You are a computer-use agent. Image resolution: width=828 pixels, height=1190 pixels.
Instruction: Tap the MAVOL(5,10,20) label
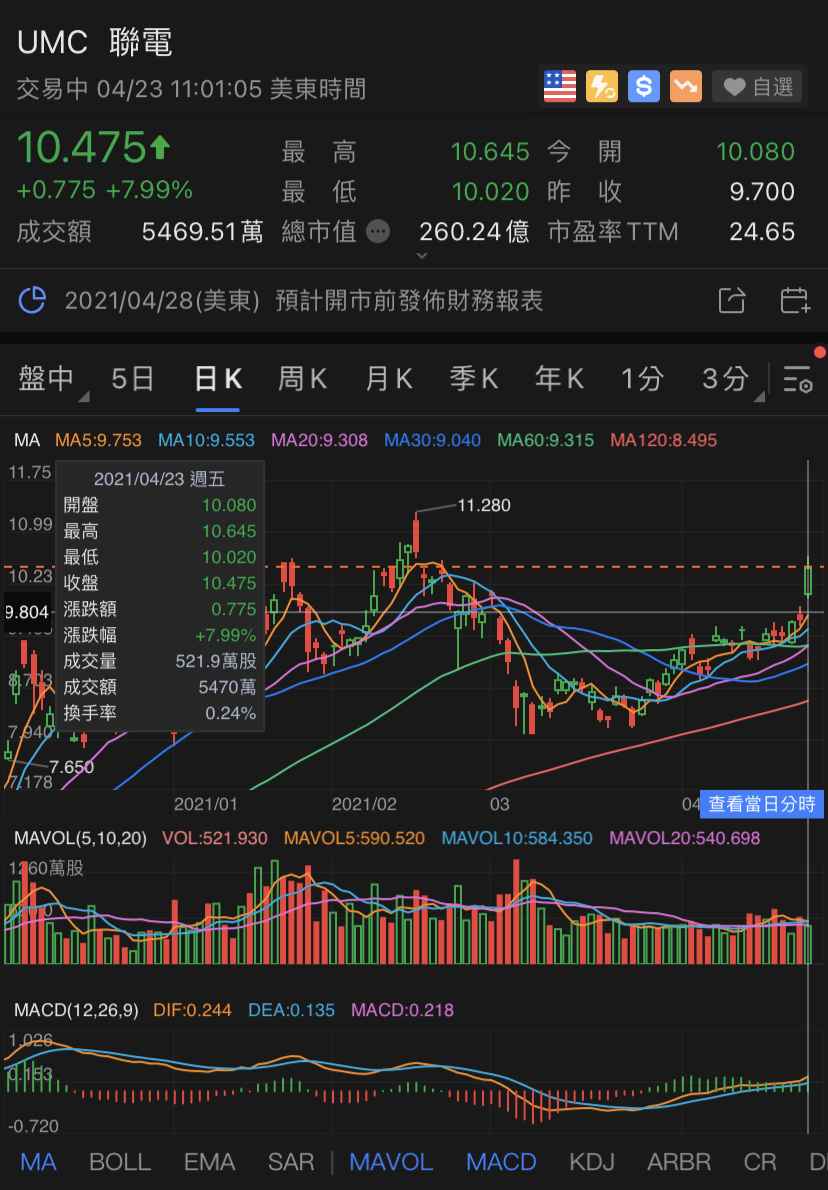[80, 839]
